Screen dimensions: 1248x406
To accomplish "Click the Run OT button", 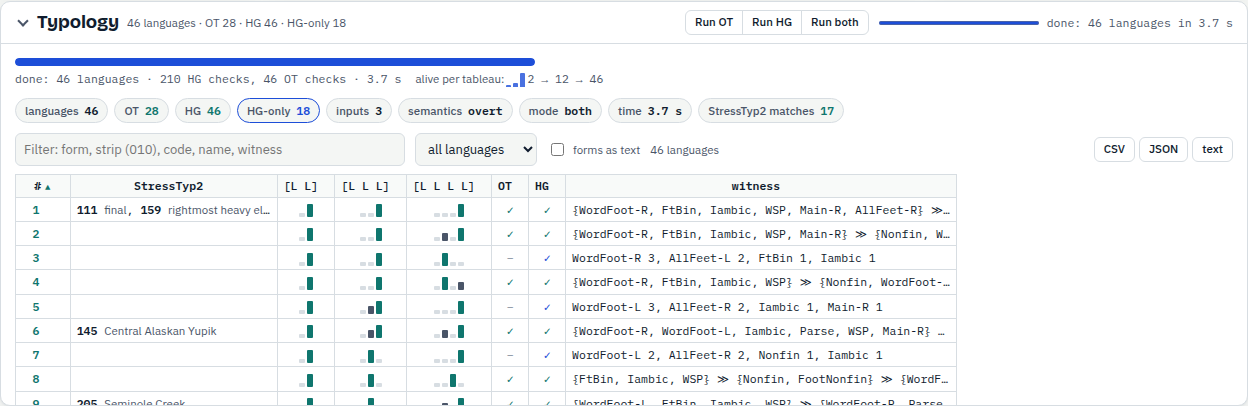I will [714, 22].
